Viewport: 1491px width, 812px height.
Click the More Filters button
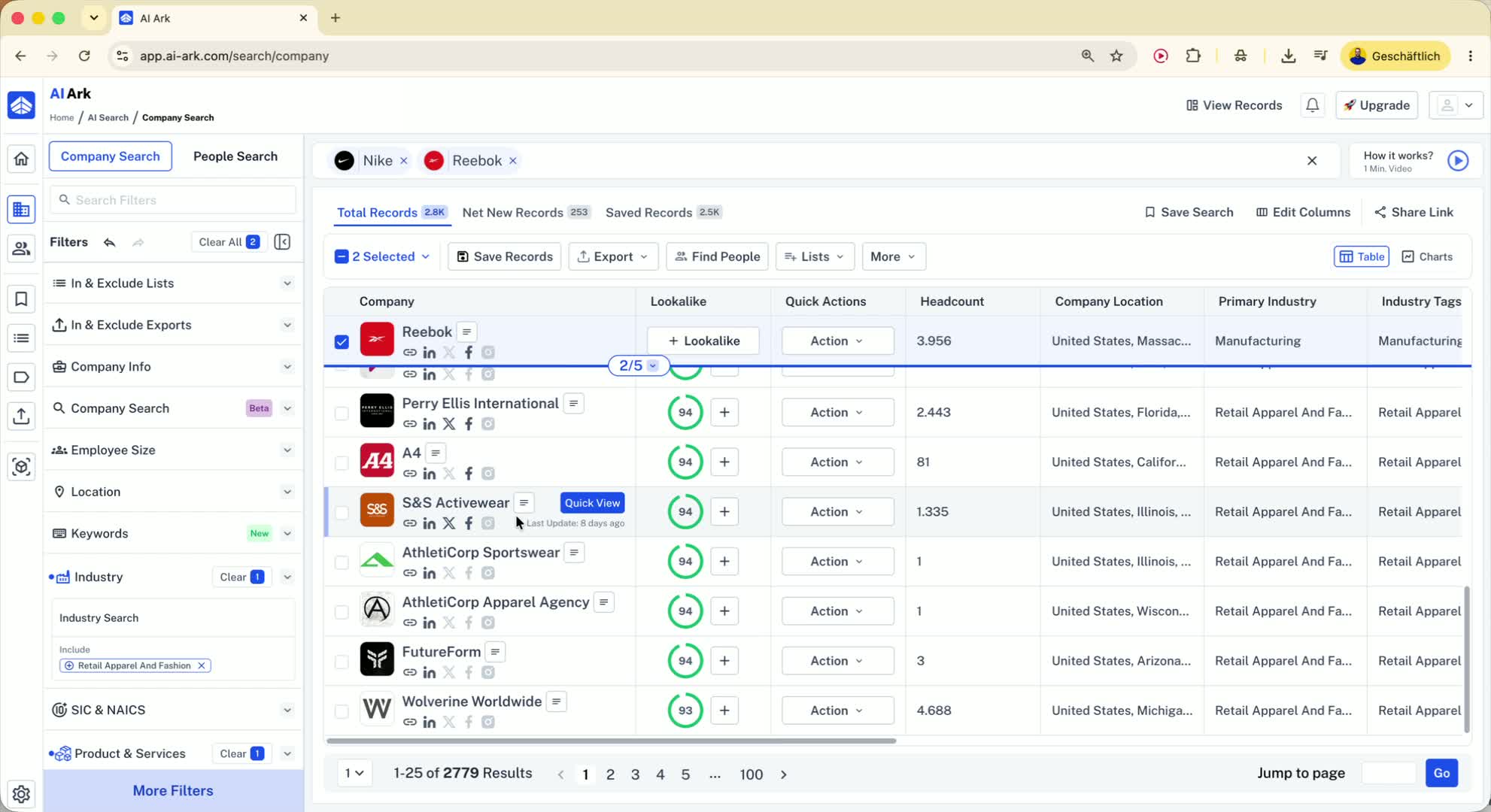[x=173, y=790]
